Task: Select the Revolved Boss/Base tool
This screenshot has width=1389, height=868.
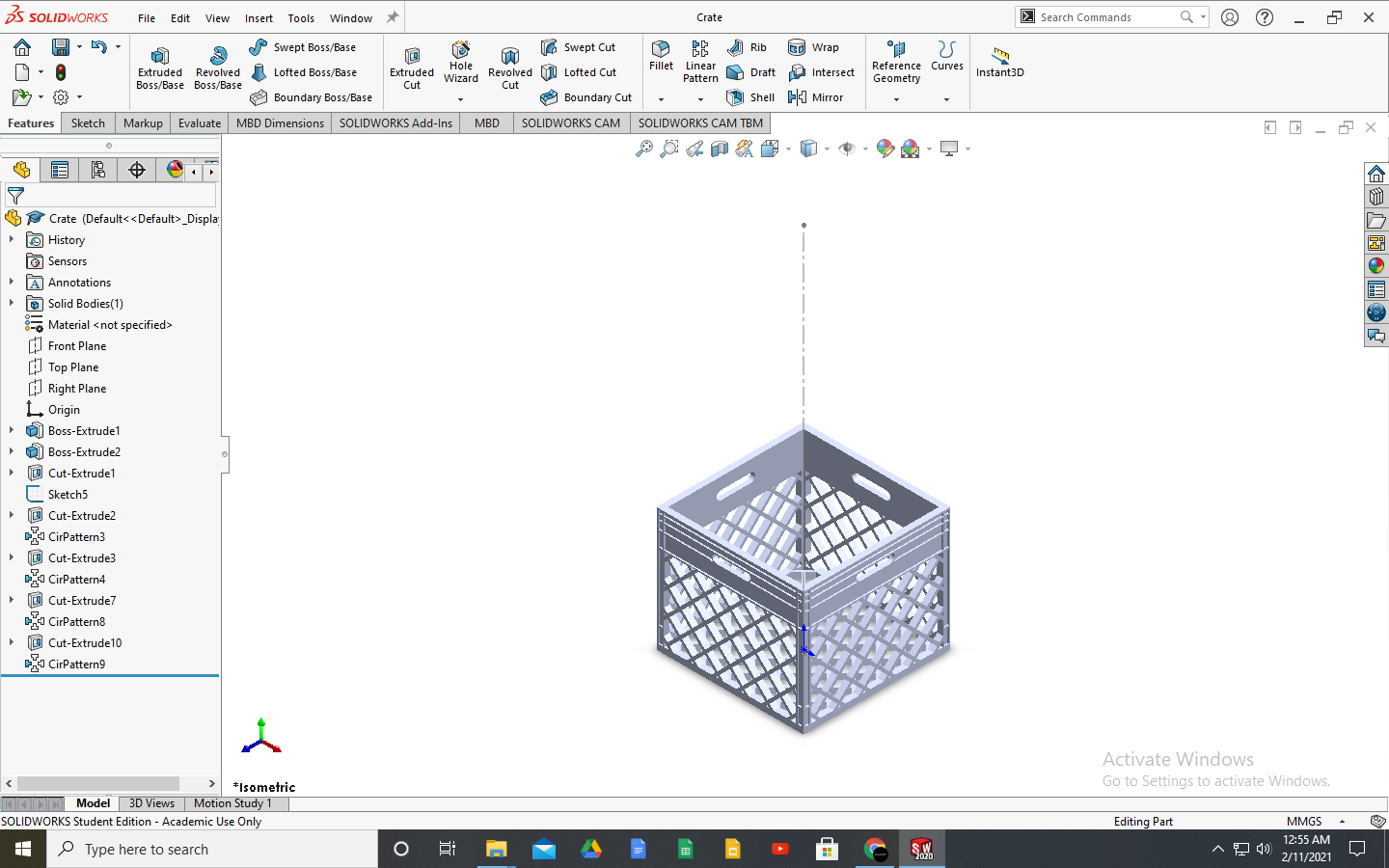Action: (x=218, y=68)
